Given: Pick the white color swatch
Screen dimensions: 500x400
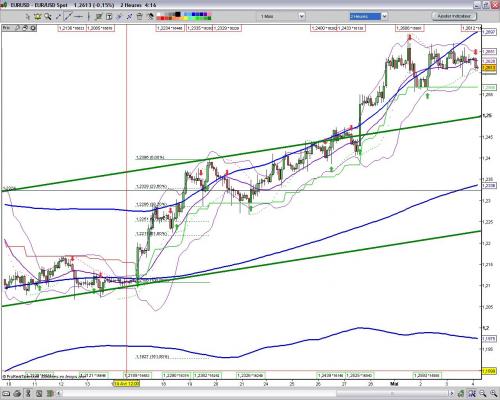Looking at the screenshot, I should pos(158,14).
